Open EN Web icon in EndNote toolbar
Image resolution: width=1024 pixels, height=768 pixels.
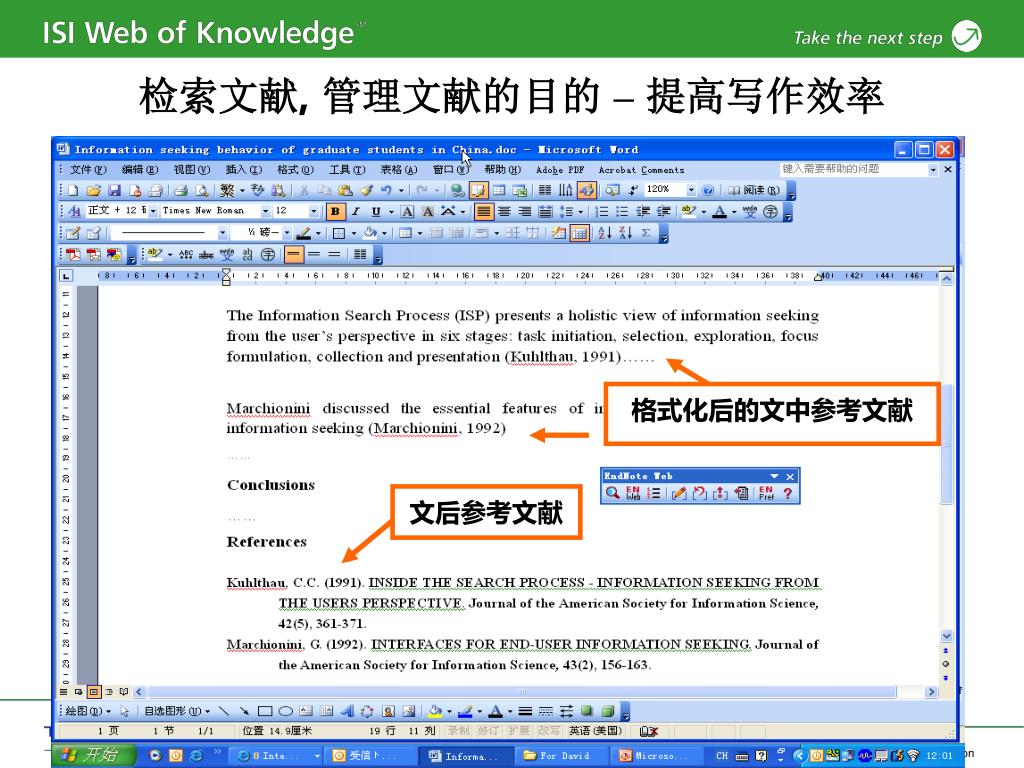[633, 493]
